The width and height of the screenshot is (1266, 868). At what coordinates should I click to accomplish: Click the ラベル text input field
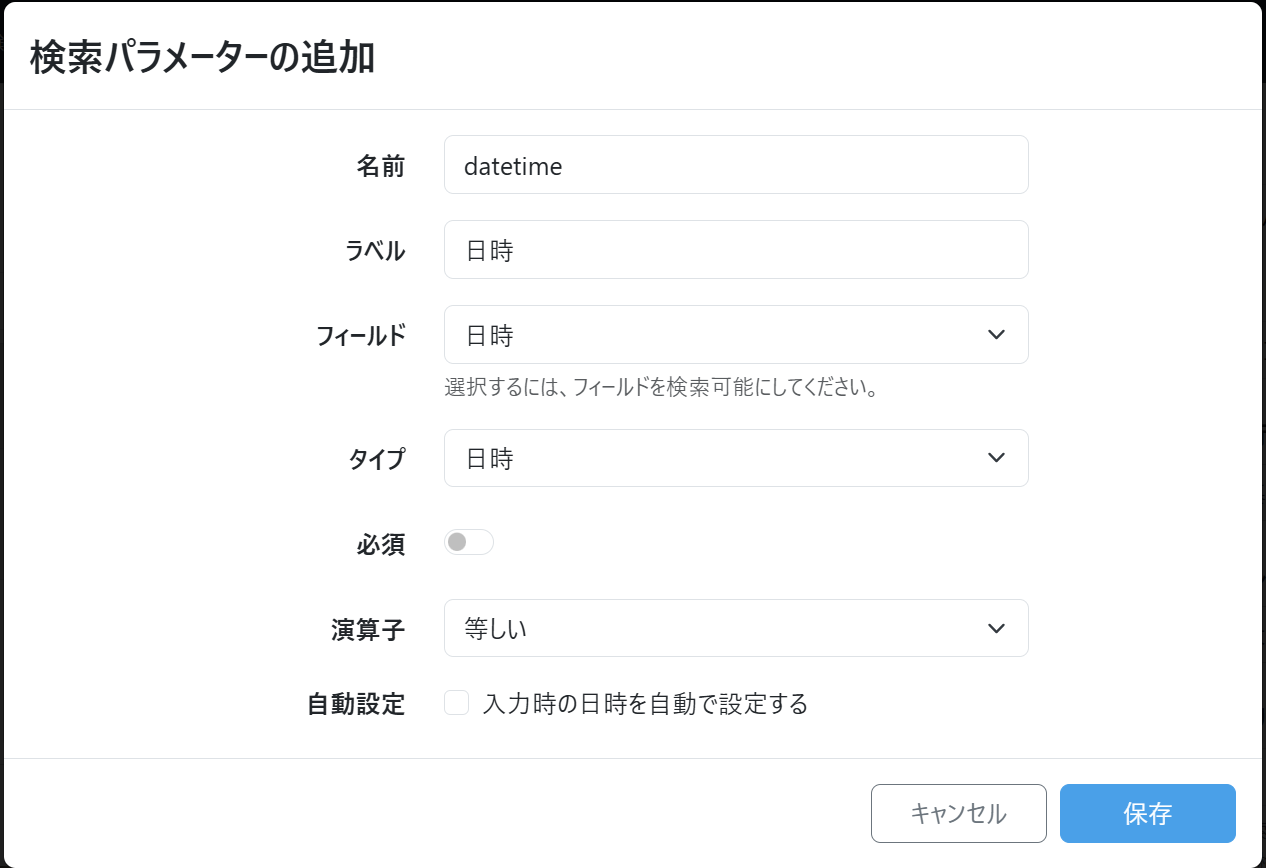coord(735,250)
